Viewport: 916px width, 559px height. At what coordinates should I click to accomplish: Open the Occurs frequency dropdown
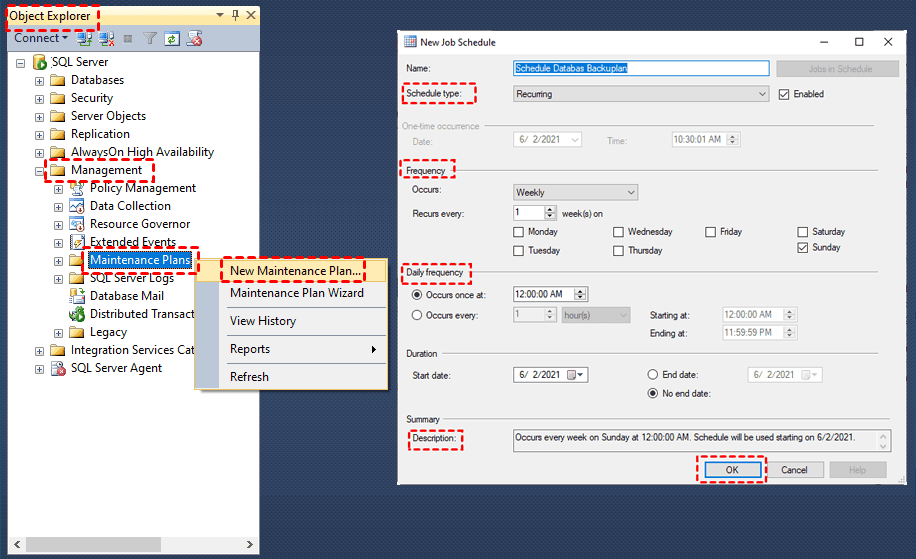[x=575, y=192]
